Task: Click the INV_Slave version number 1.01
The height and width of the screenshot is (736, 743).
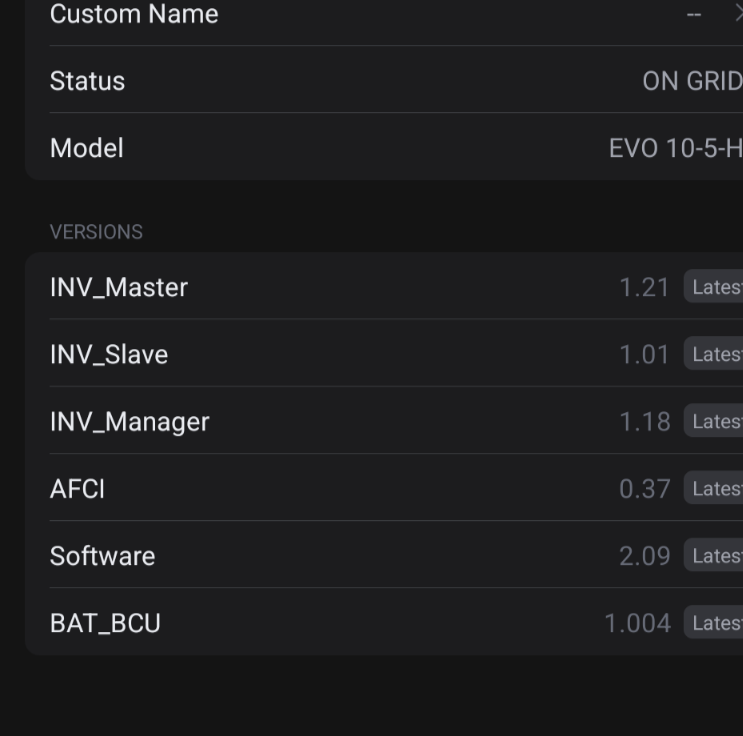Action: pos(644,354)
